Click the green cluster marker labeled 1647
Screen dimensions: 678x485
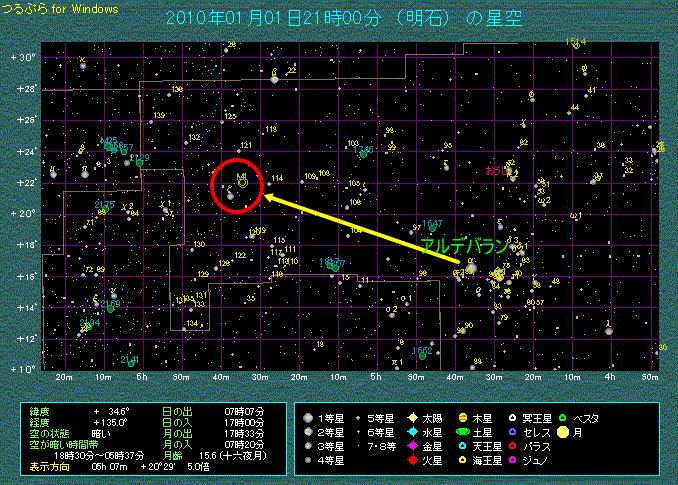click(431, 229)
